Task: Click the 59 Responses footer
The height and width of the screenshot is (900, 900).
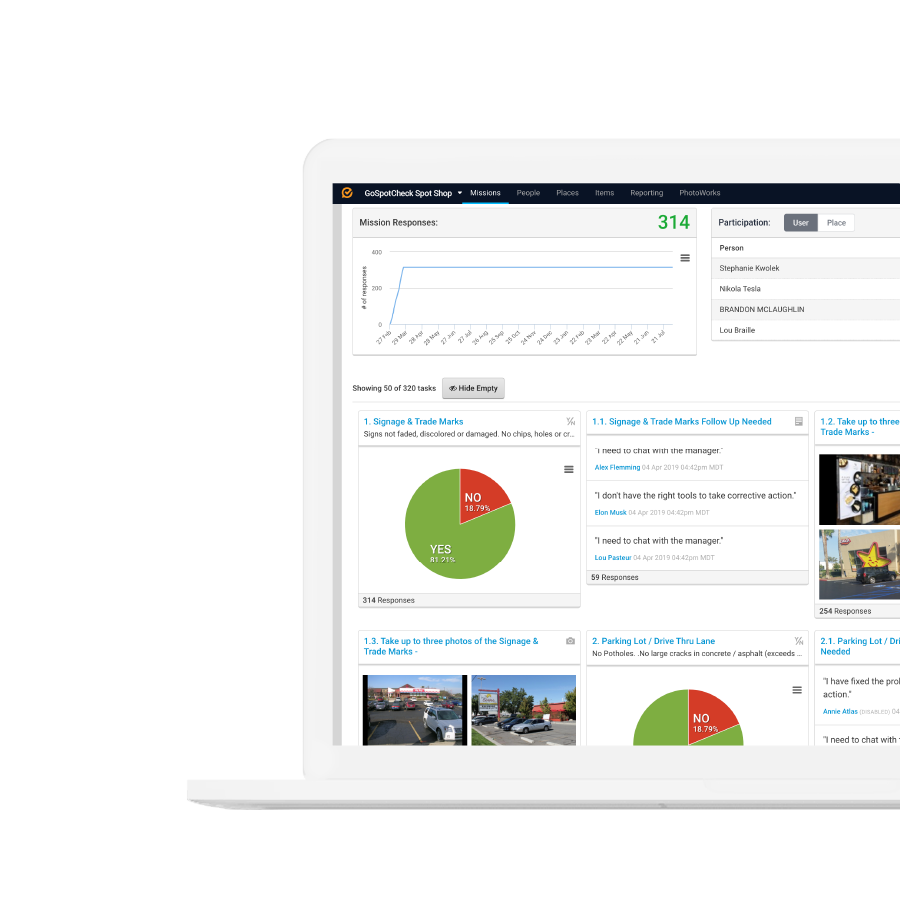Action: tap(614, 577)
